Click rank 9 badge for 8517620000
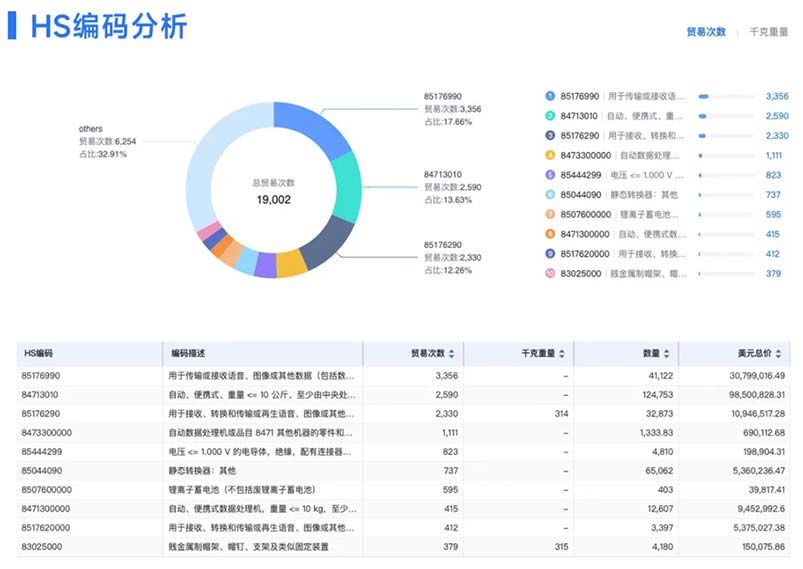The width and height of the screenshot is (803, 569). click(x=550, y=254)
